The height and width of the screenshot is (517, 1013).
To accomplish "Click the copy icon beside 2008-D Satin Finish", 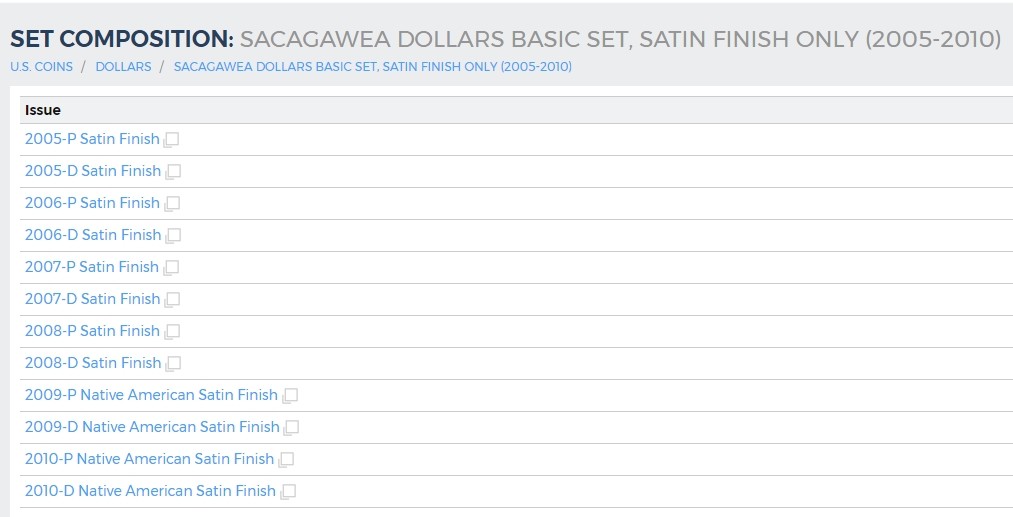I will [173, 363].
